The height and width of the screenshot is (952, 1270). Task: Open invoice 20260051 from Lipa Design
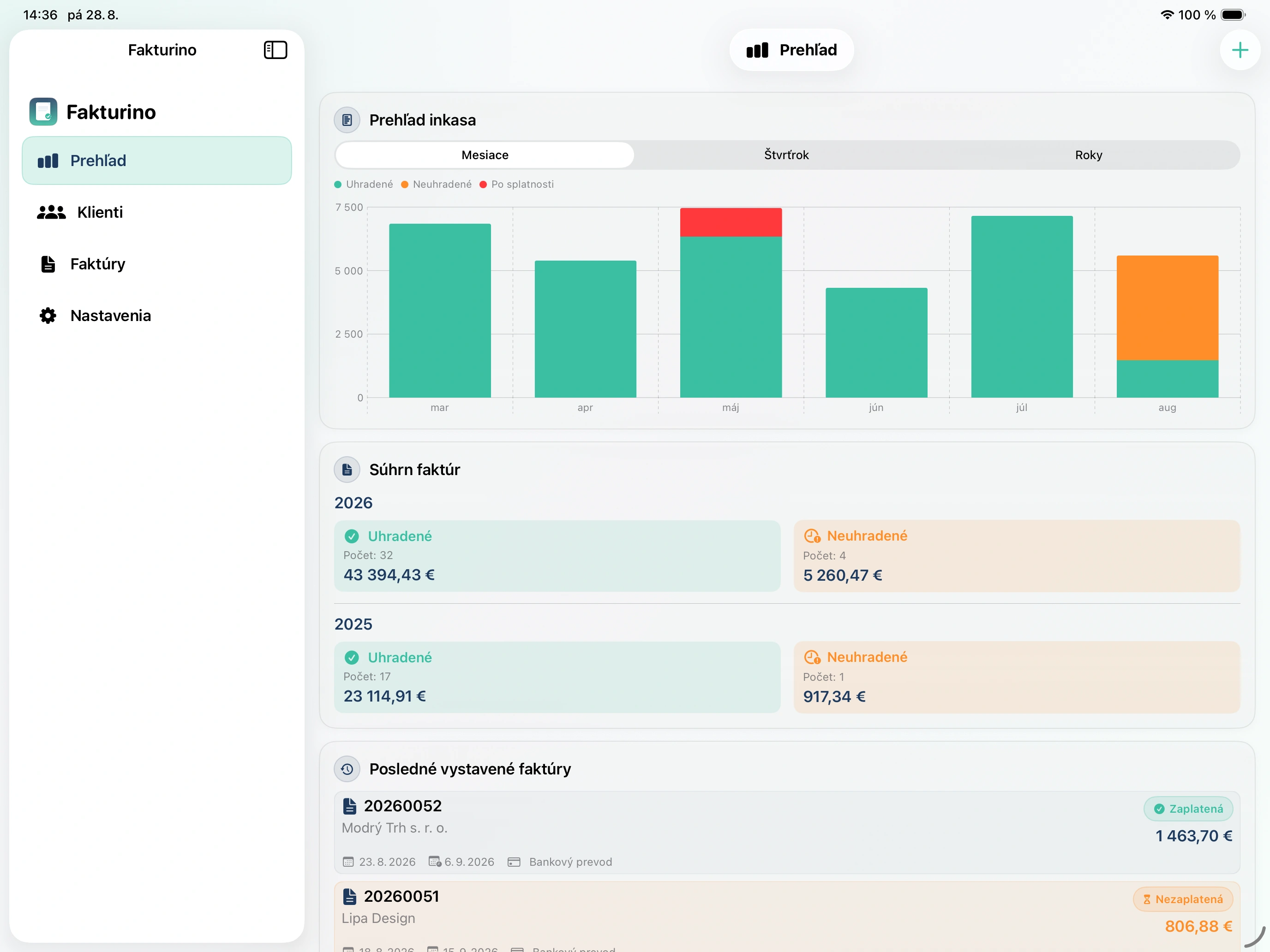point(786,916)
